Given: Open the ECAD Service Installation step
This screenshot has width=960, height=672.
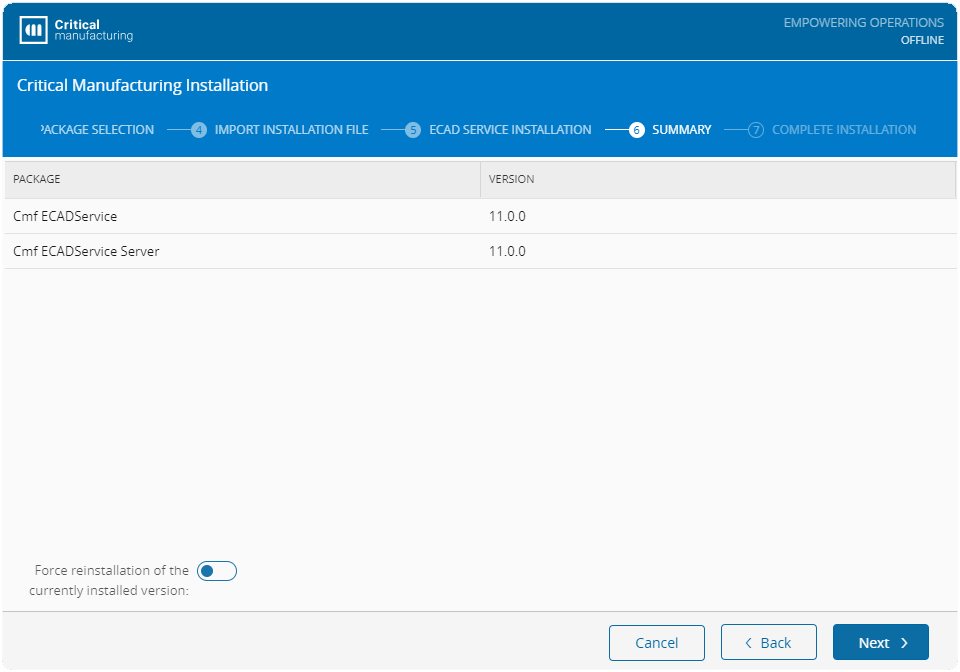Looking at the screenshot, I should (510, 130).
